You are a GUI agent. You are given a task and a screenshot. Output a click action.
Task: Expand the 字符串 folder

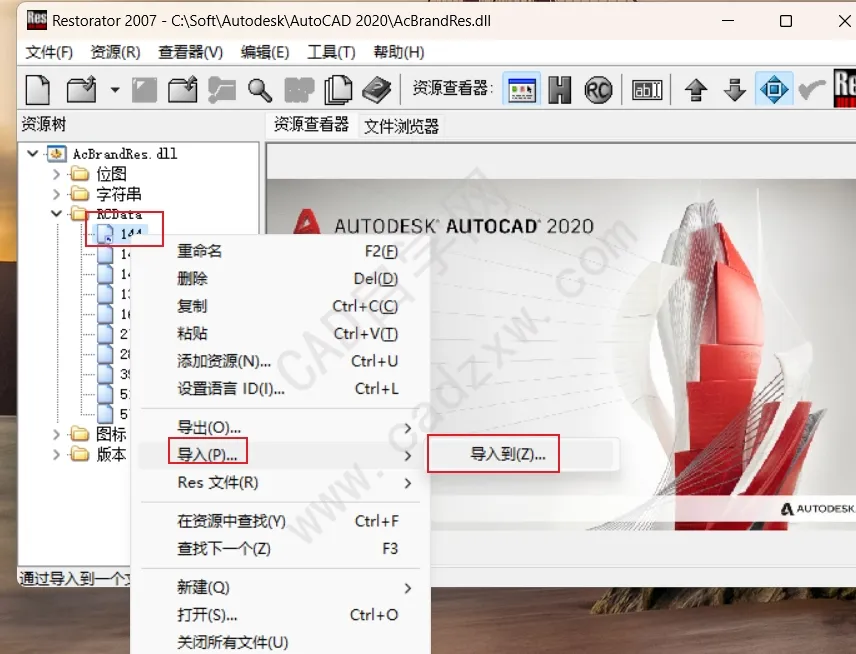point(56,194)
